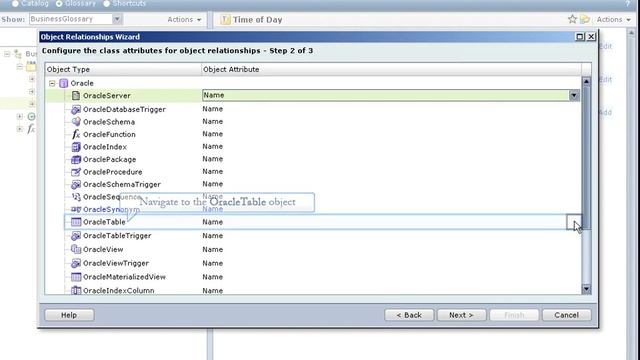The image size is (640, 360).
Task: Open the OracleTable attribute dropdown
Action: (573, 222)
